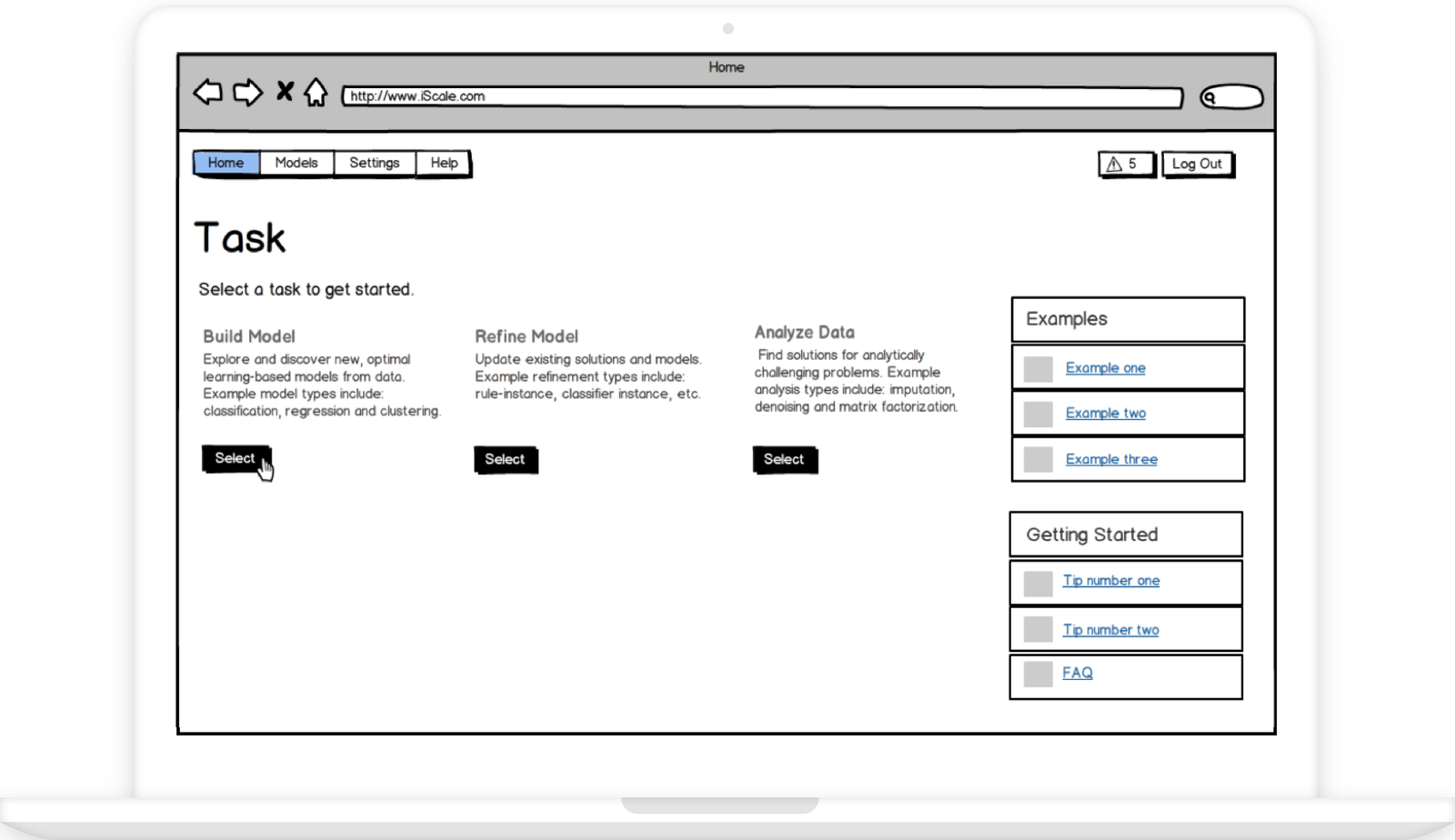Viewport: 1455px width, 840px height.
Task: Open the FAQ link
Action: click(1078, 674)
